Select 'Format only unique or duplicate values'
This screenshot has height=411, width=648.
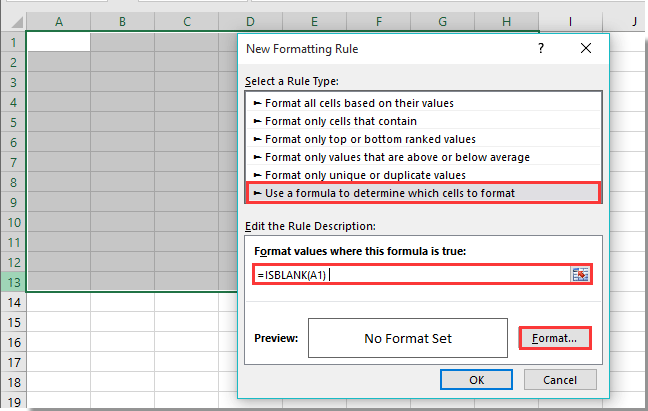358,175
